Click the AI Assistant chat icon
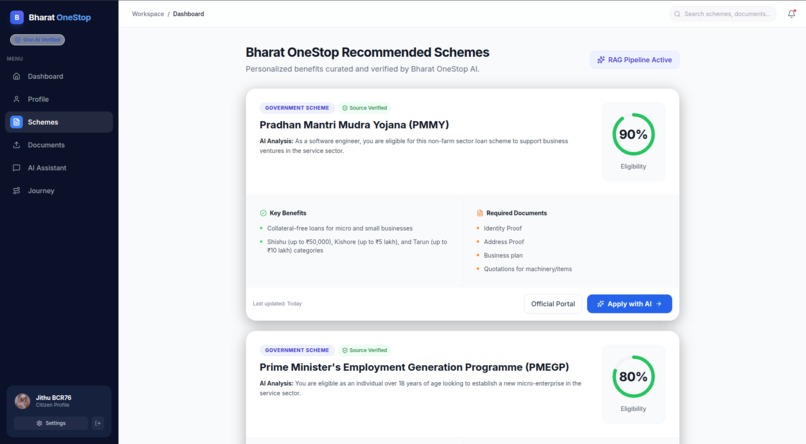The image size is (806, 444). [x=16, y=168]
